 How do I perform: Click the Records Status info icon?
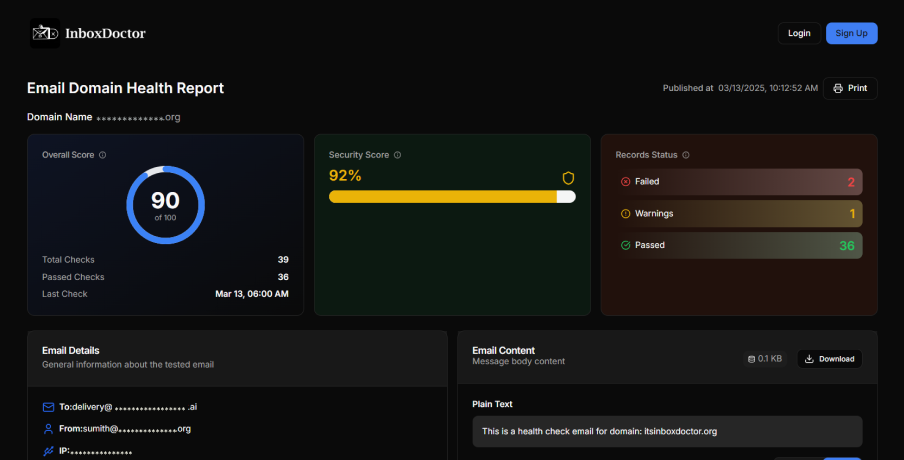pyautogui.click(x=685, y=155)
